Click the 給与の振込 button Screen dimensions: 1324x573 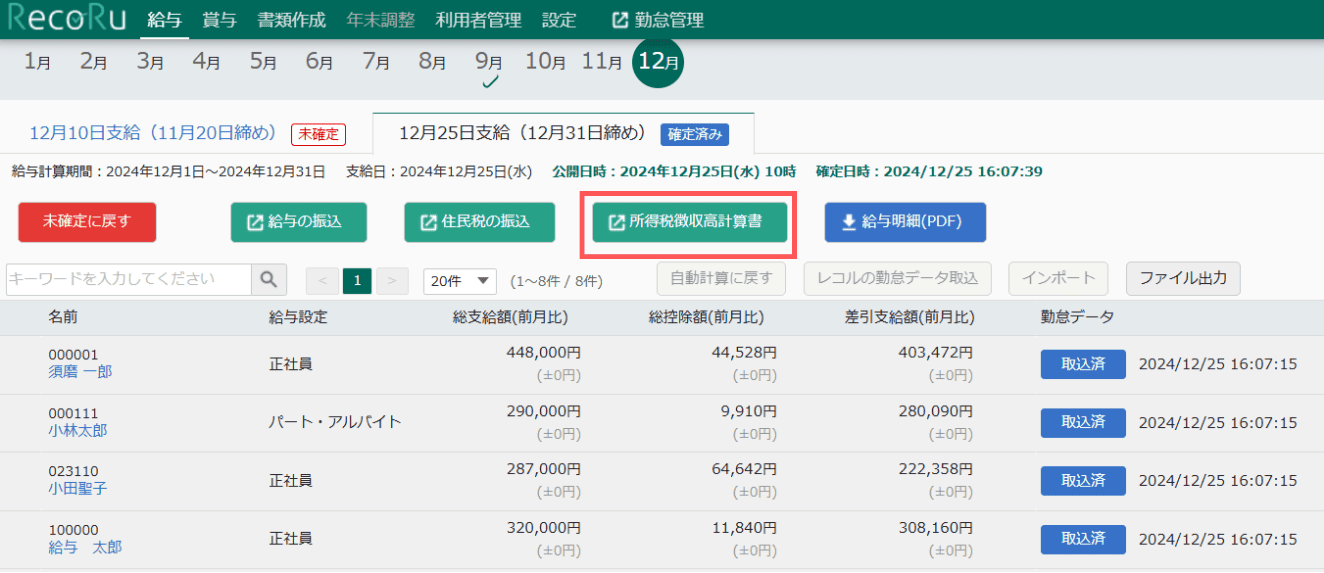coord(299,222)
